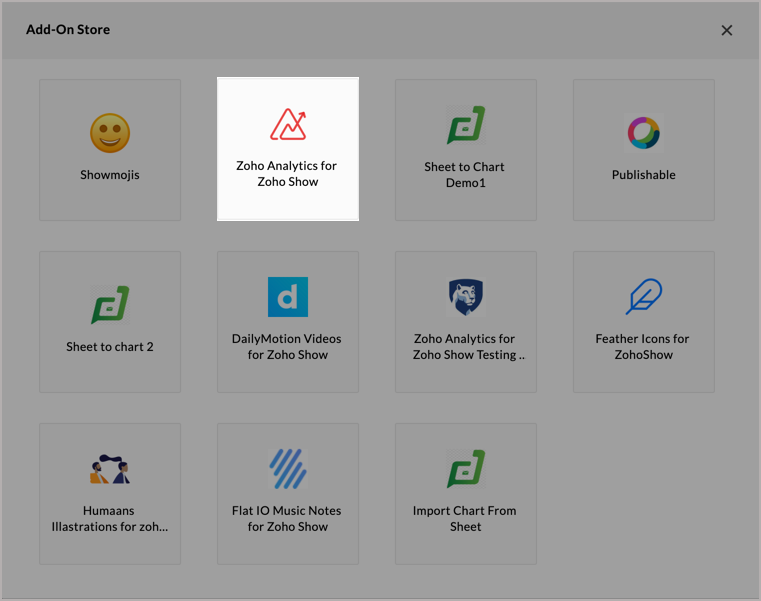Close the Add-On Store dialog
The width and height of the screenshot is (761, 601).
727,30
